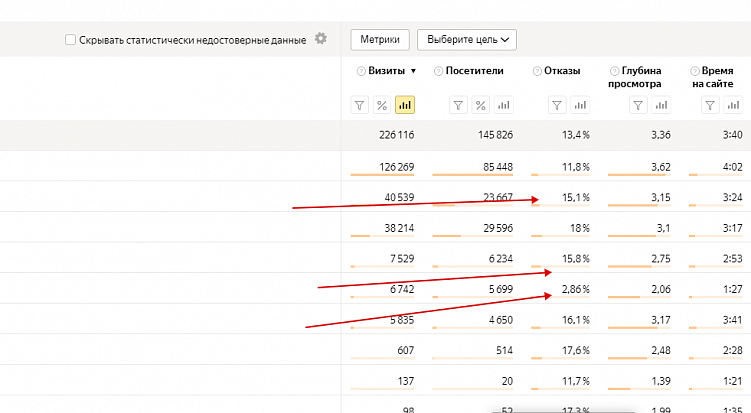Select visitors value 4 650
The height and width of the screenshot is (413, 751).
(x=501, y=320)
